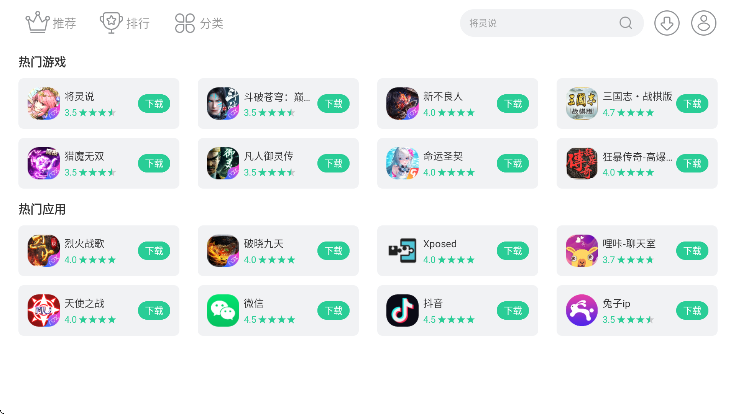Click the 烈火战歌 app thumbnail

click(44, 251)
